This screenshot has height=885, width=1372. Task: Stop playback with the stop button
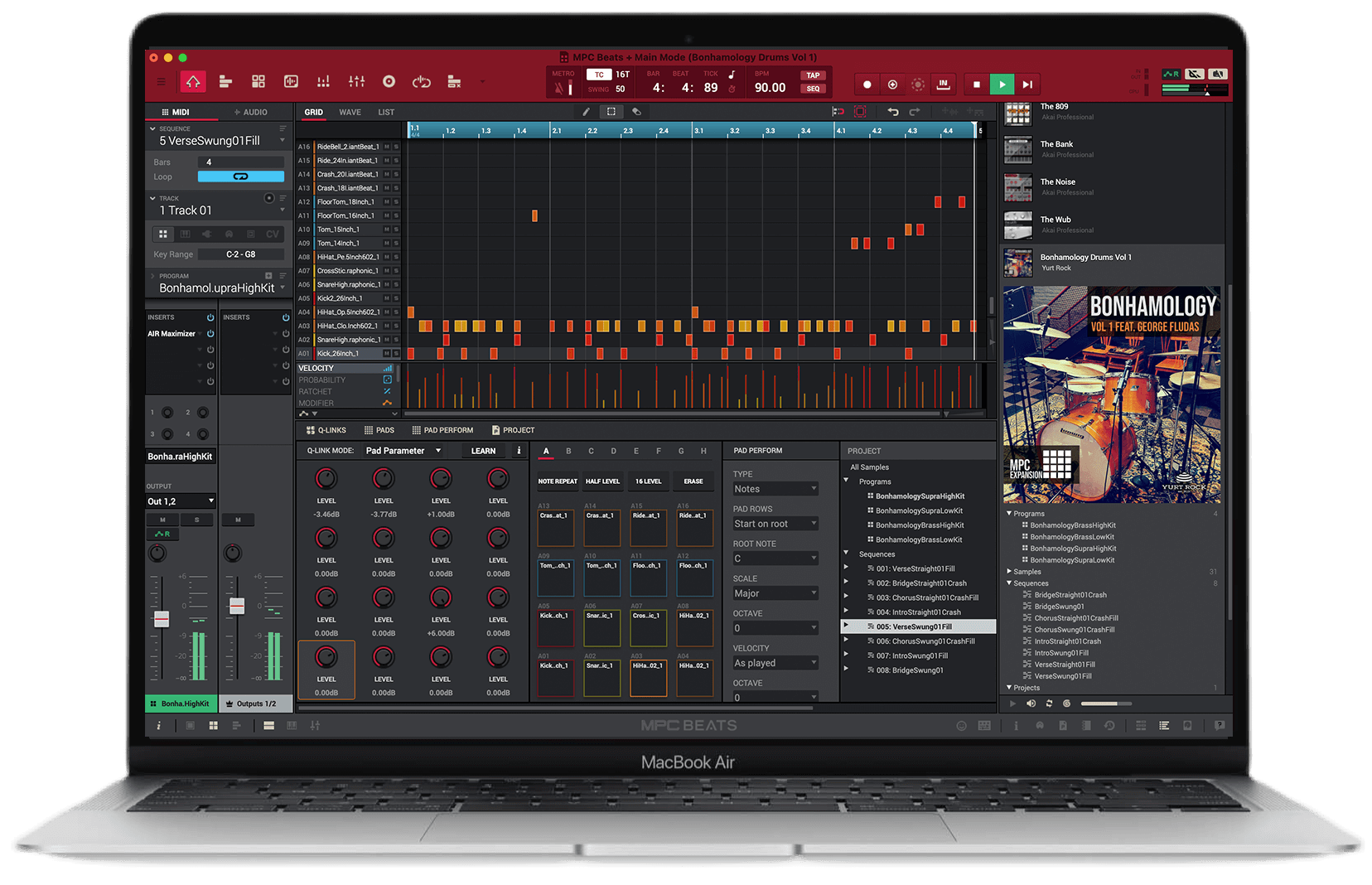coord(977,85)
